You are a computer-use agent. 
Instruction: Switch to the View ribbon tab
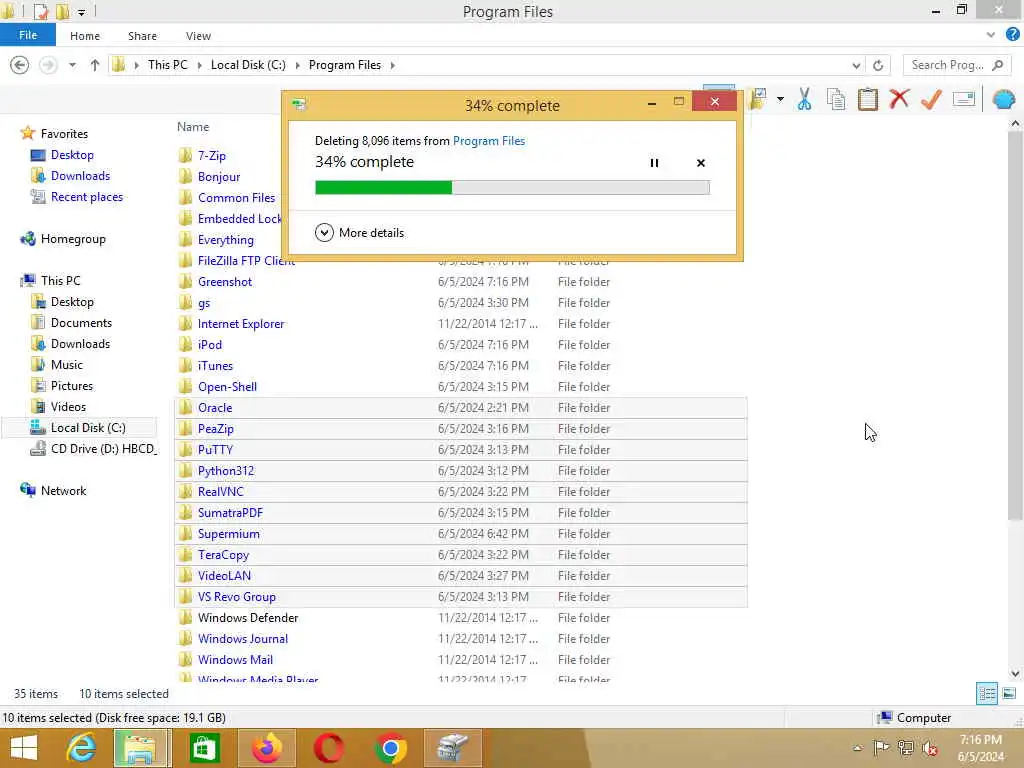click(198, 36)
